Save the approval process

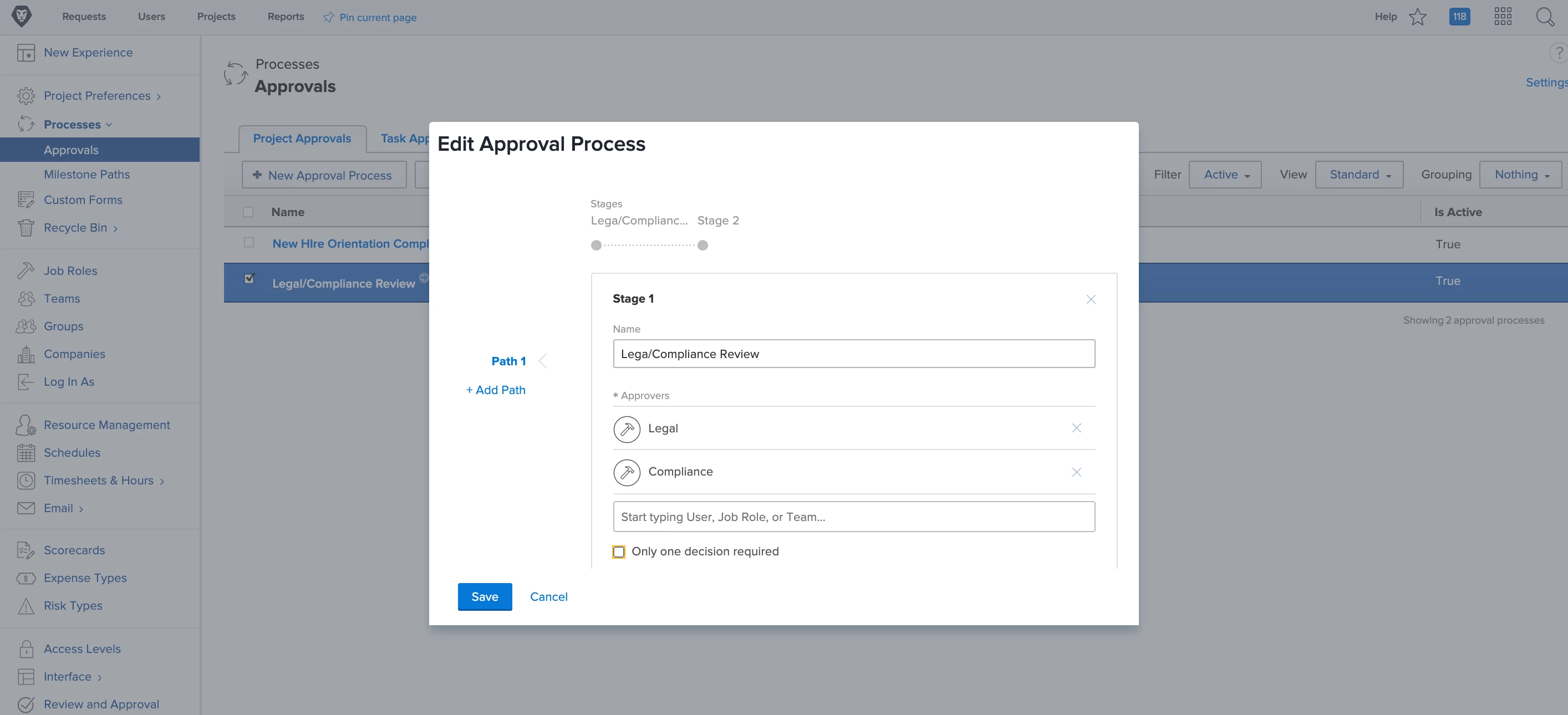click(485, 597)
